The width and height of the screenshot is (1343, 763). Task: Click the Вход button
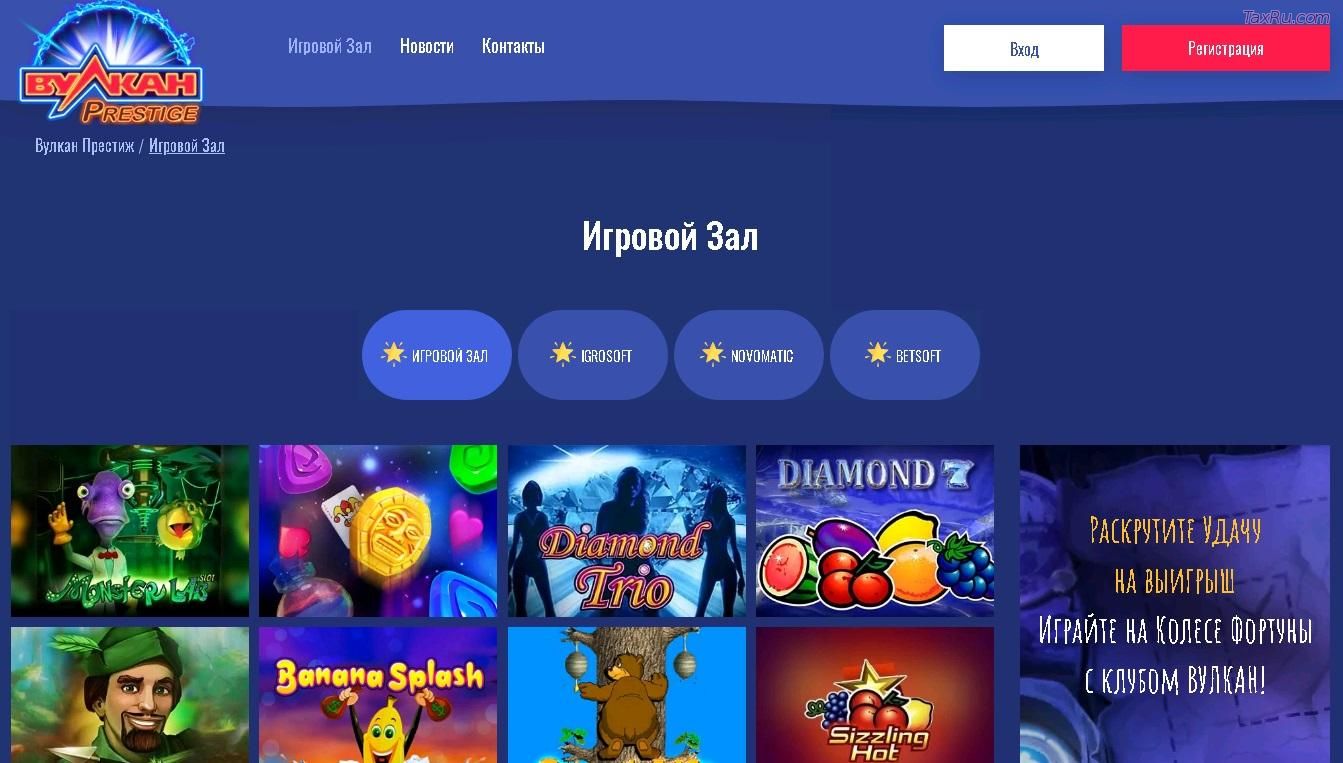(x=1024, y=48)
